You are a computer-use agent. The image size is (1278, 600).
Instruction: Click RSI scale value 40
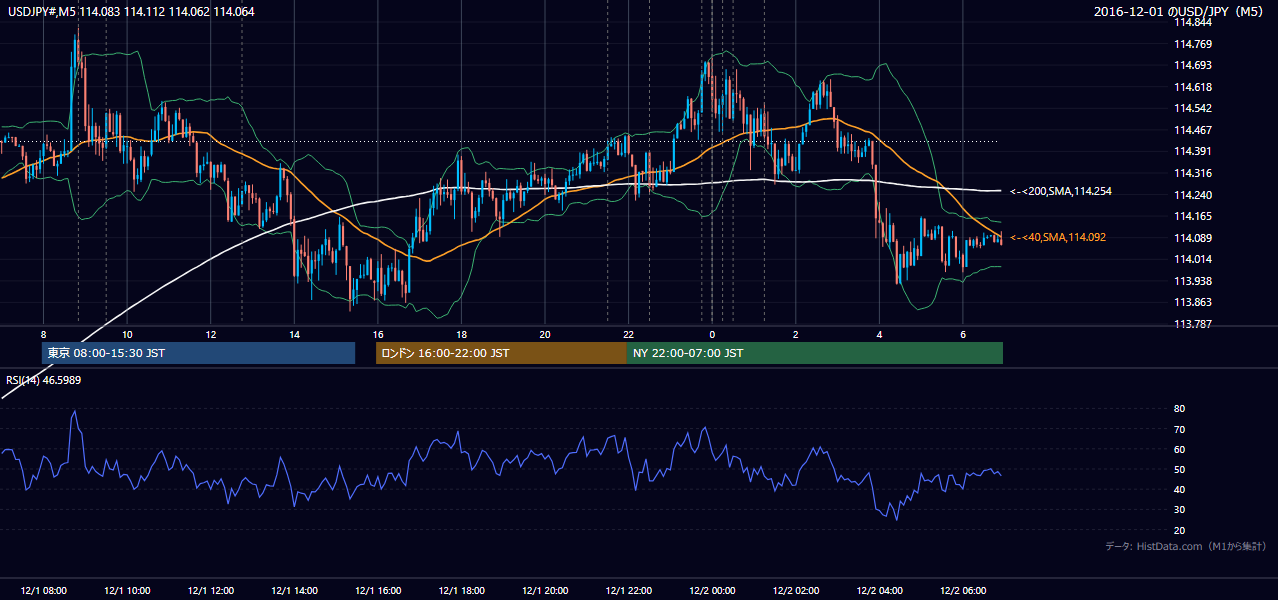[1180, 490]
